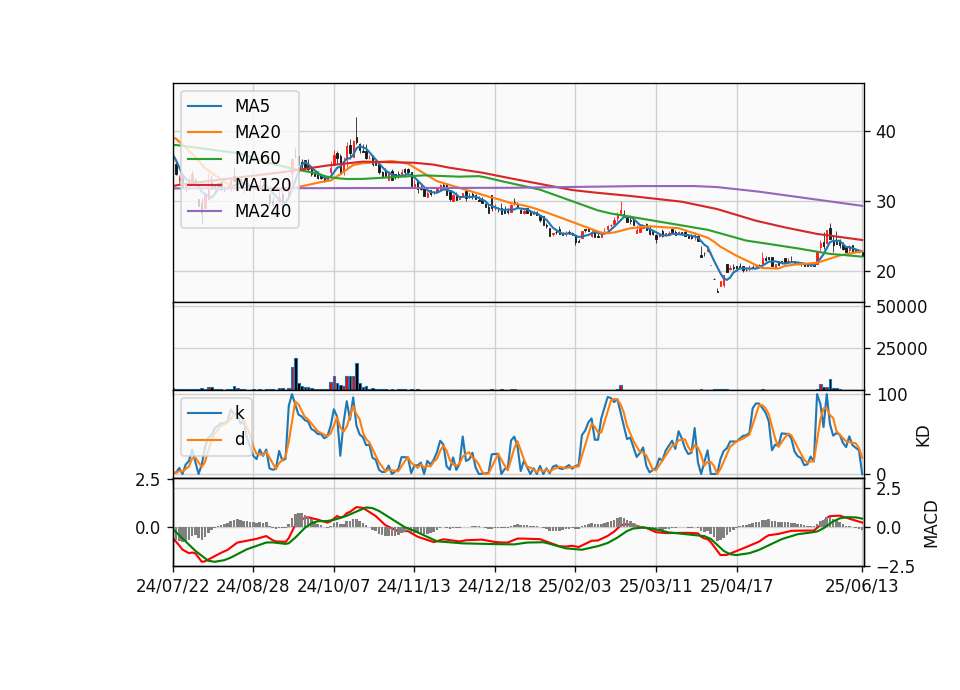This screenshot has height=690, width=960.
Task: Click the MA5 legend label
Action: click(x=252, y=106)
